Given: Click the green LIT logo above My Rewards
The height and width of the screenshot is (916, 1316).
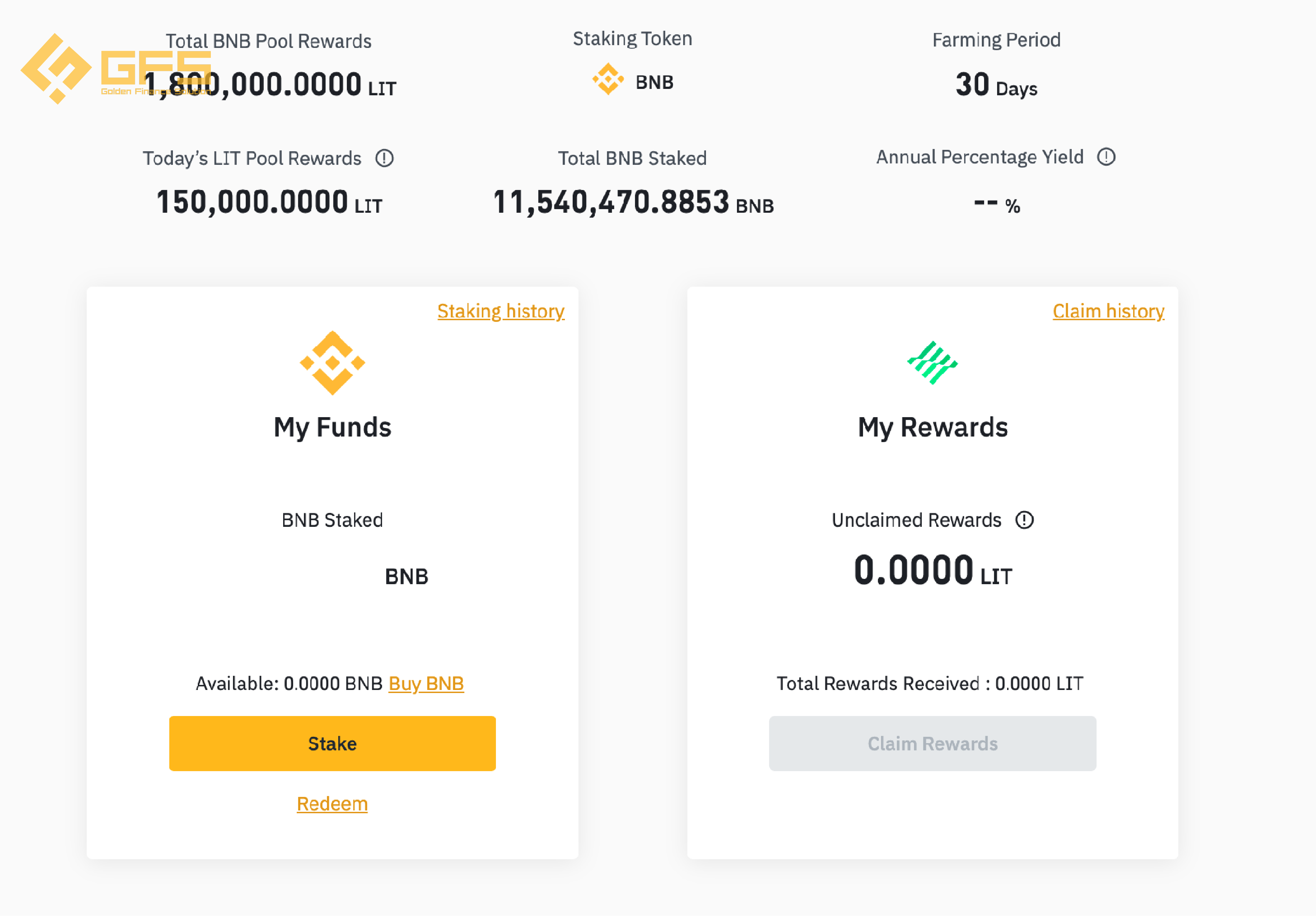Looking at the screenshot, I should [x=932, y=363].
